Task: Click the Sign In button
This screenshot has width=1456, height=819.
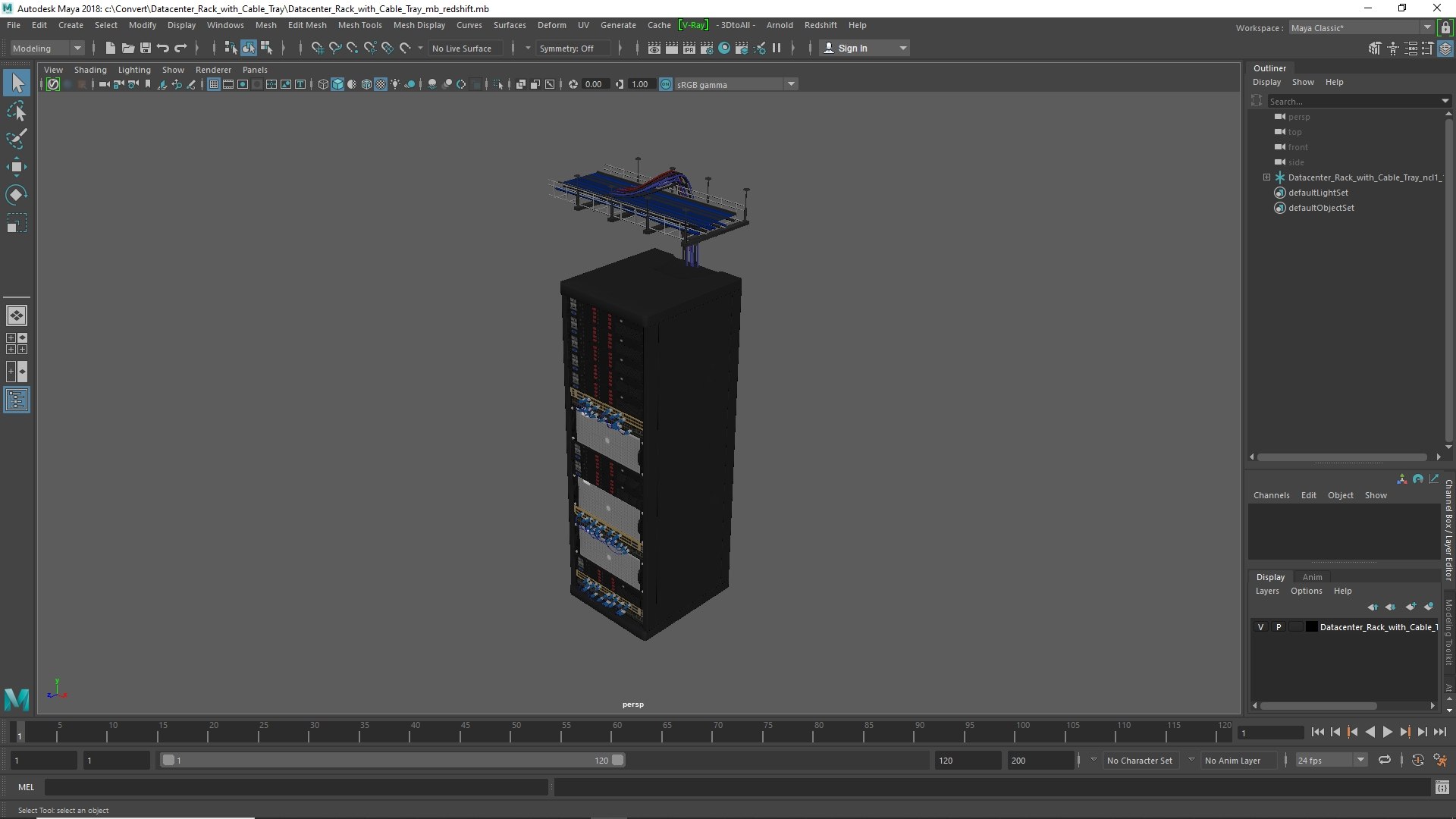Action: pyautogui.click(x=864, y=48)
